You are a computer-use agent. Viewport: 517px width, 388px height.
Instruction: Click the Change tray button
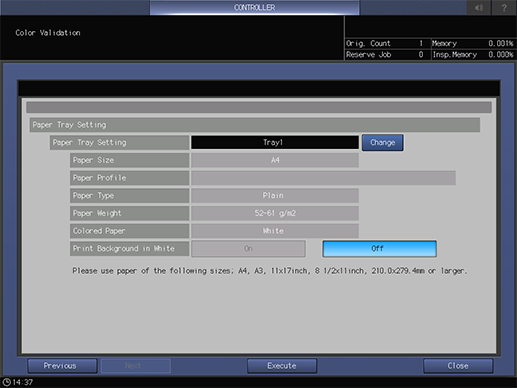(x=383, y=142)
